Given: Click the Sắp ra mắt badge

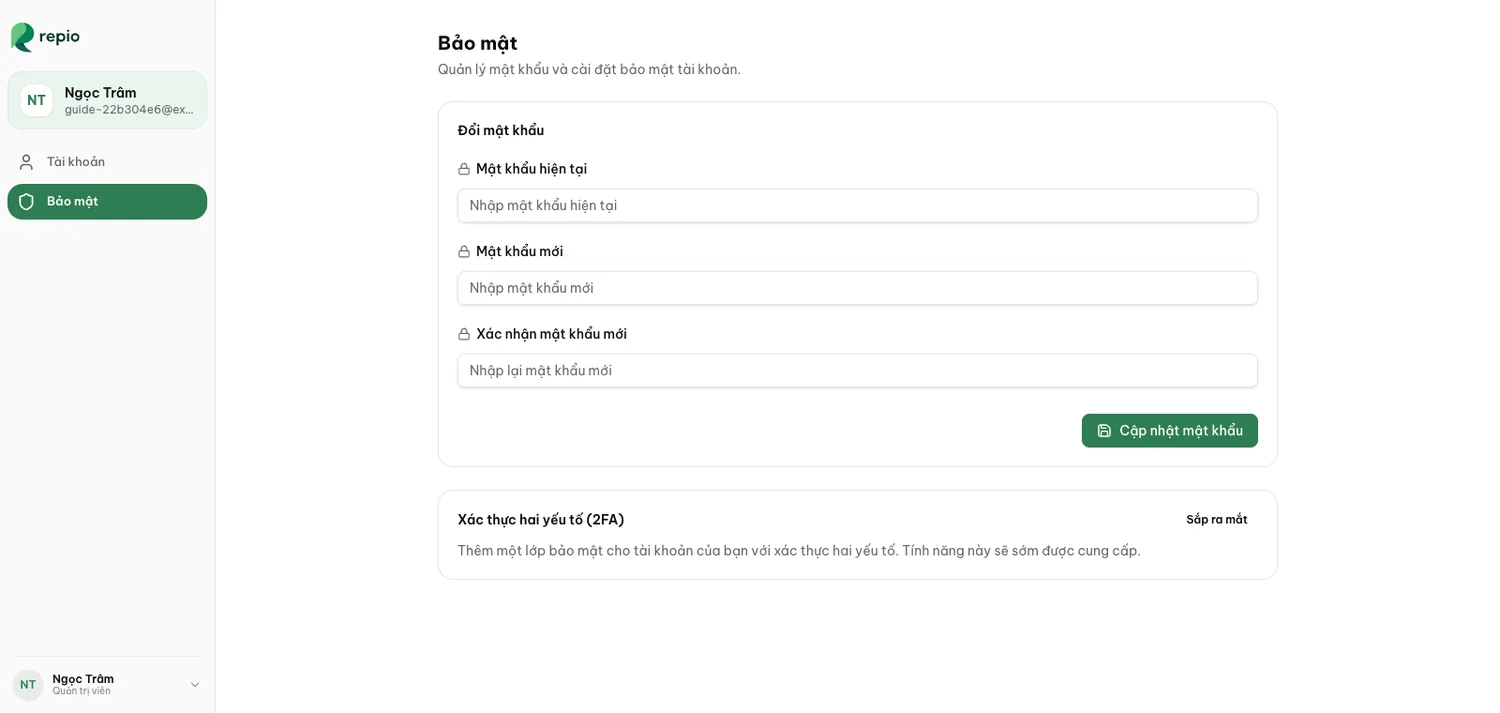Looking at the screenshot, I should [x=1216, y=520].
